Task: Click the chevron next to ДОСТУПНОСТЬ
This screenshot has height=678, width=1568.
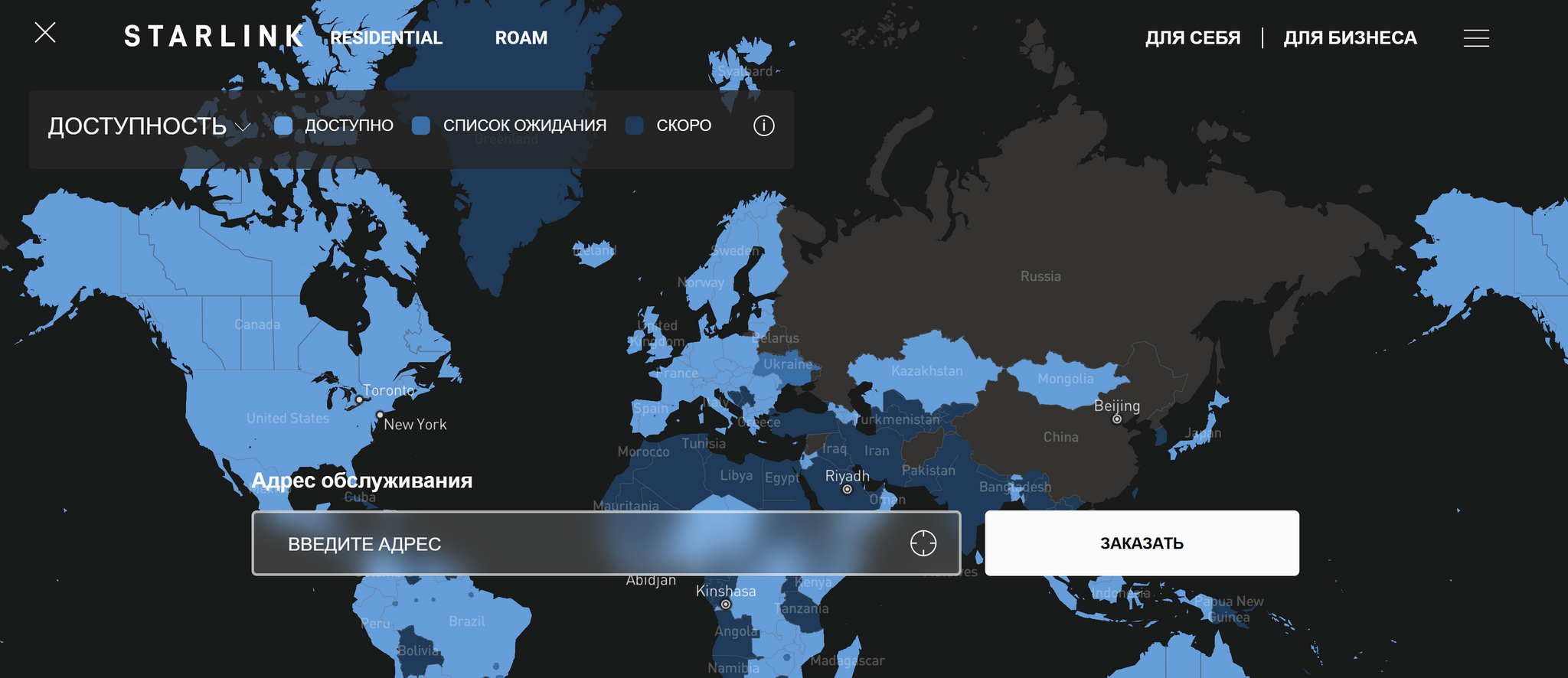Action: point(243,127)
